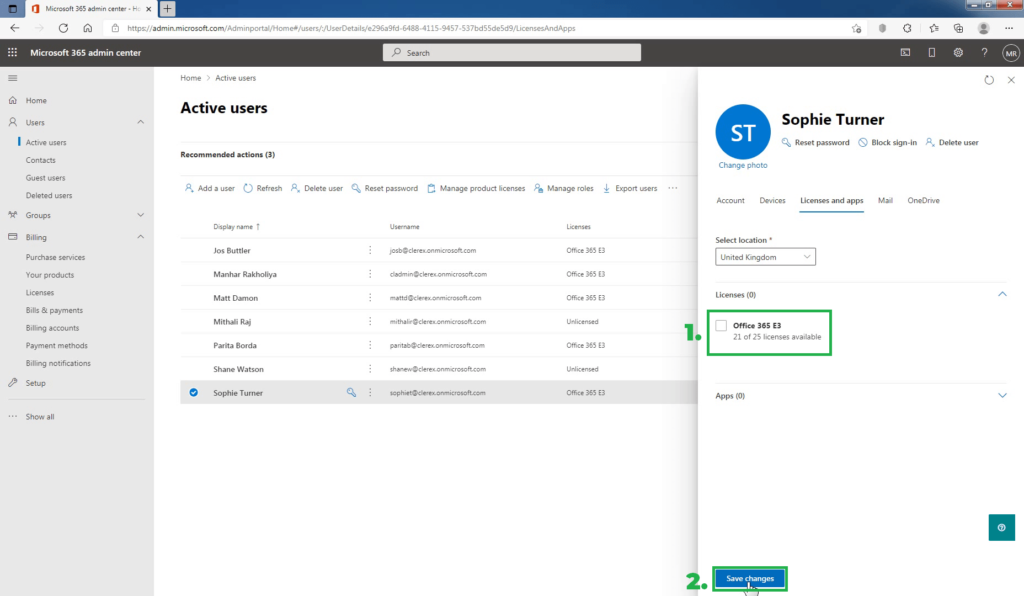Open more options for Manhar Rakholiya
Image resolution: width=1024 pixels, height=596 pixels.
(x=370, y=274)
